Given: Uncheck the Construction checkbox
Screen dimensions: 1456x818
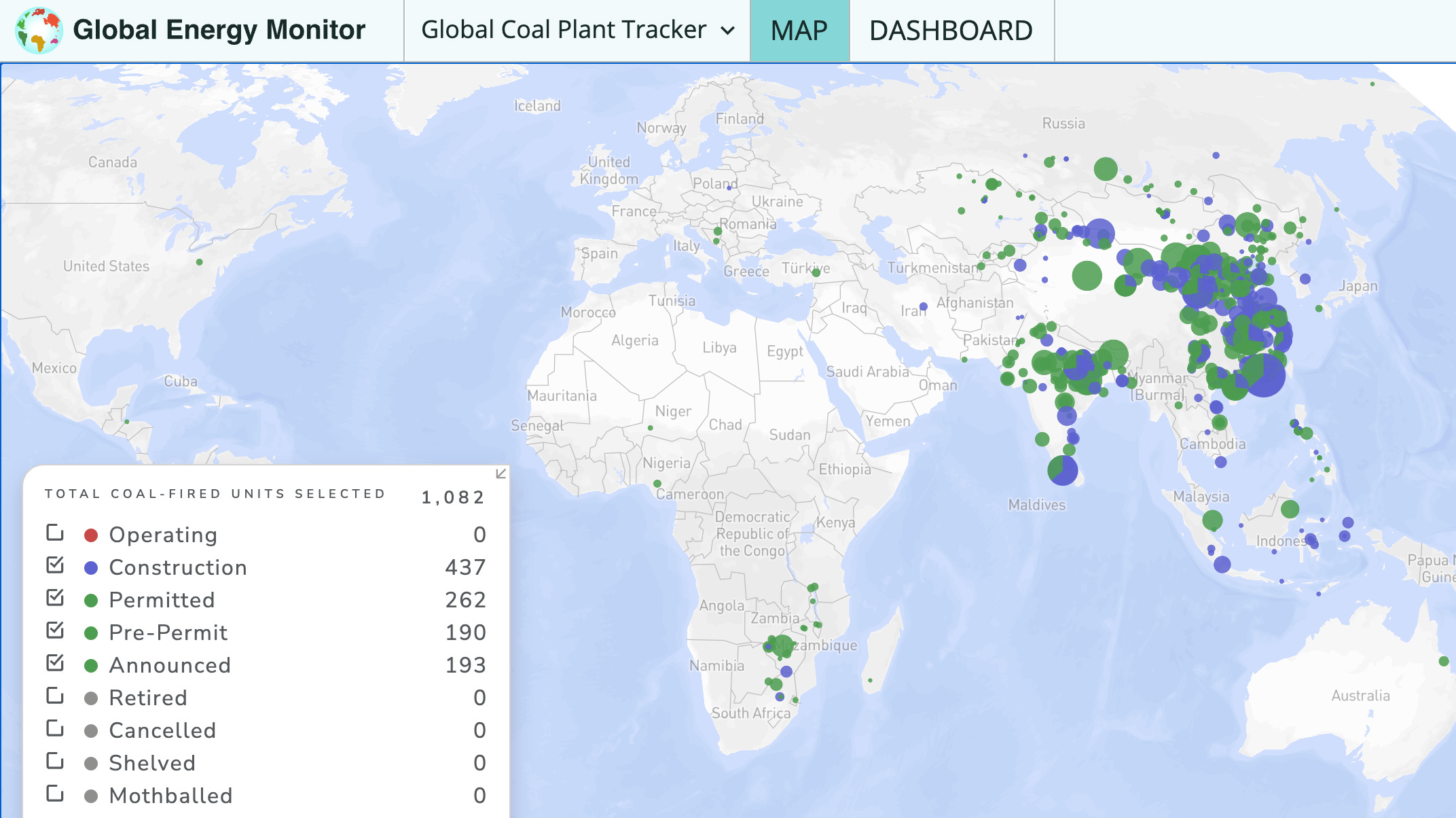Looking at the screenshot, I should pos(55,565).
